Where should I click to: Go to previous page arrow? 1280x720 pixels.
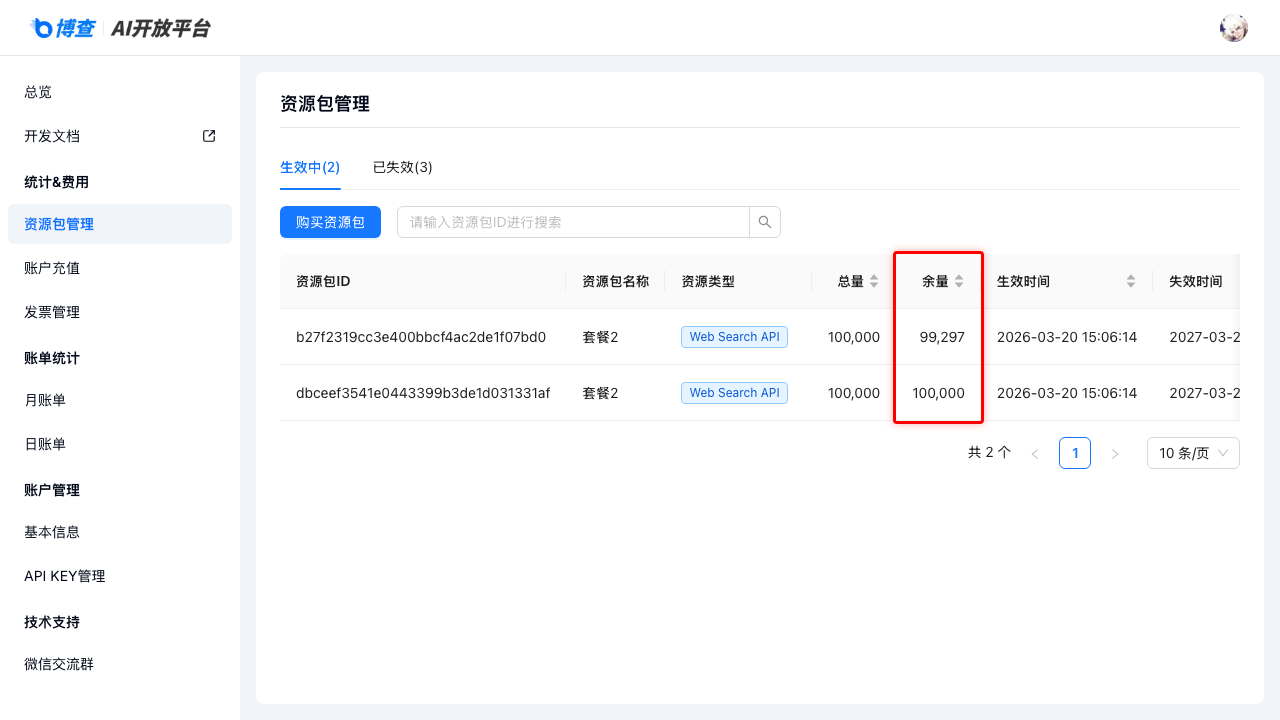pyautogui.click(x=1035, y=453)
